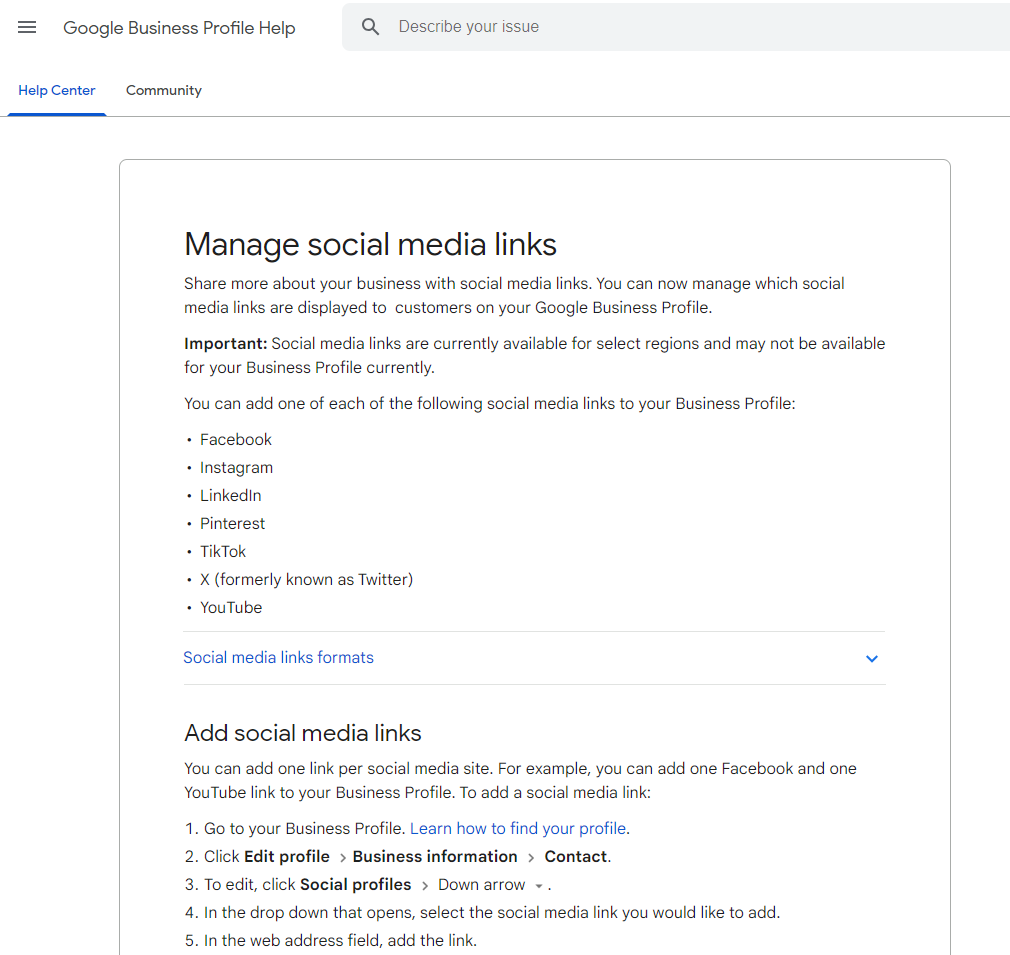Image resolution: width=1010 pixels, height=955 pixels.
Task: Click the Instagram list item
Action: [236, 467]
